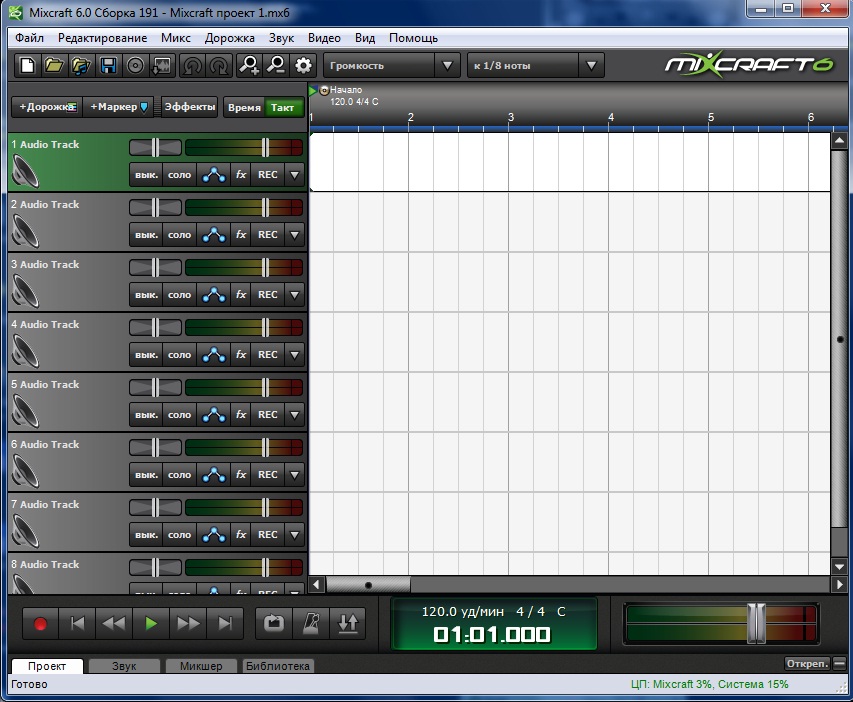Click the Откреп. undock button
Screen dimensions: 853x702
pos(807,663)
